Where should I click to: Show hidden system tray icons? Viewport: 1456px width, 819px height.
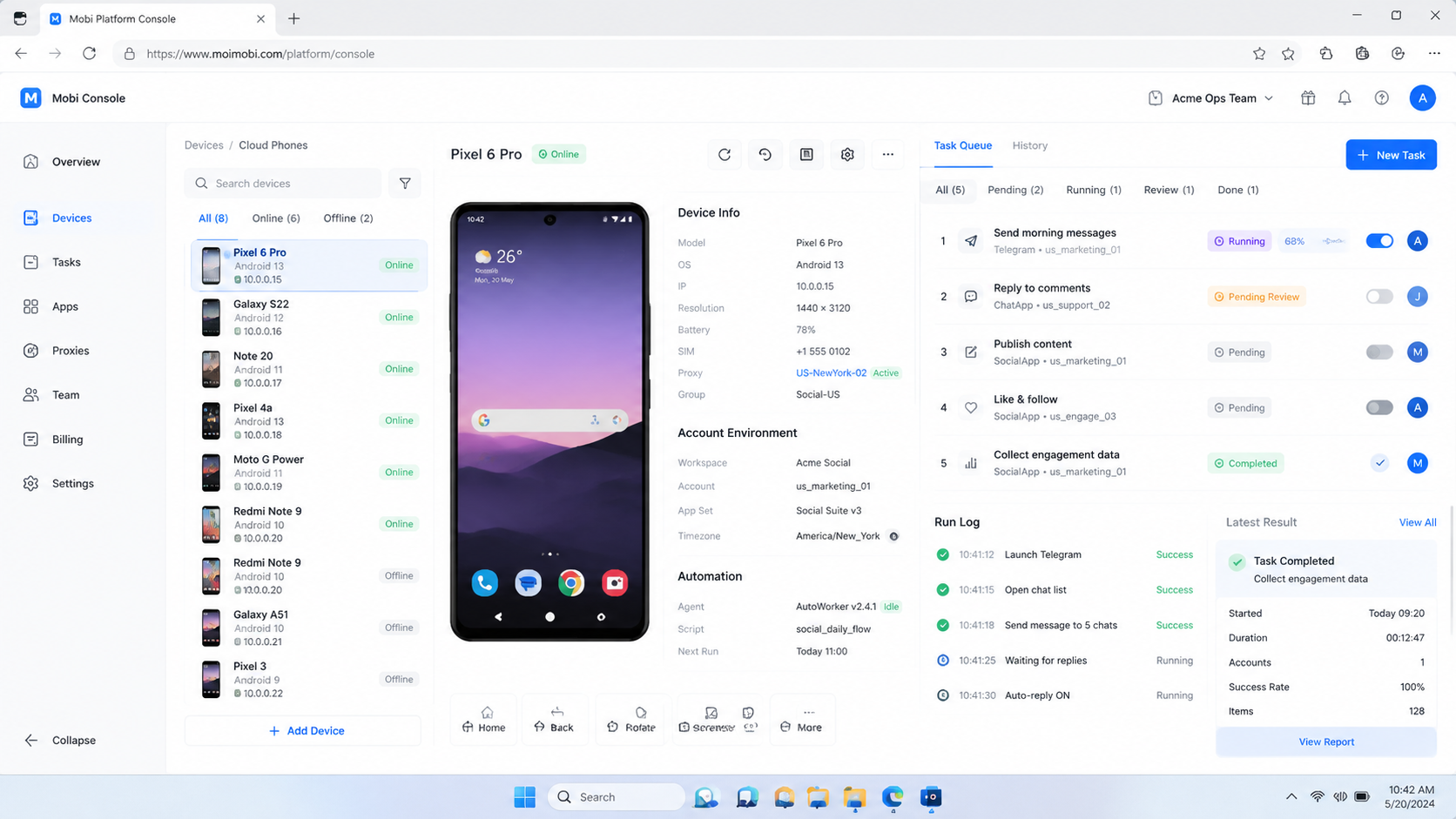[x=1291, y=796]
